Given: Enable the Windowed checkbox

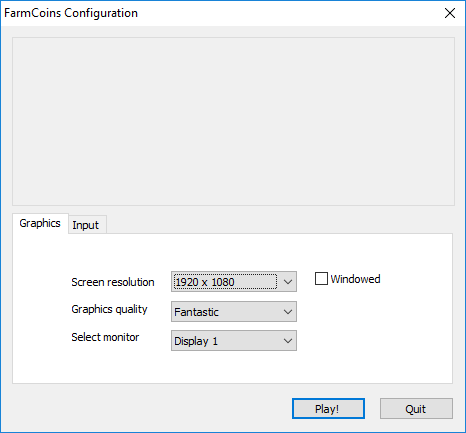Looking at the screenshot, I should pos(321,279).
